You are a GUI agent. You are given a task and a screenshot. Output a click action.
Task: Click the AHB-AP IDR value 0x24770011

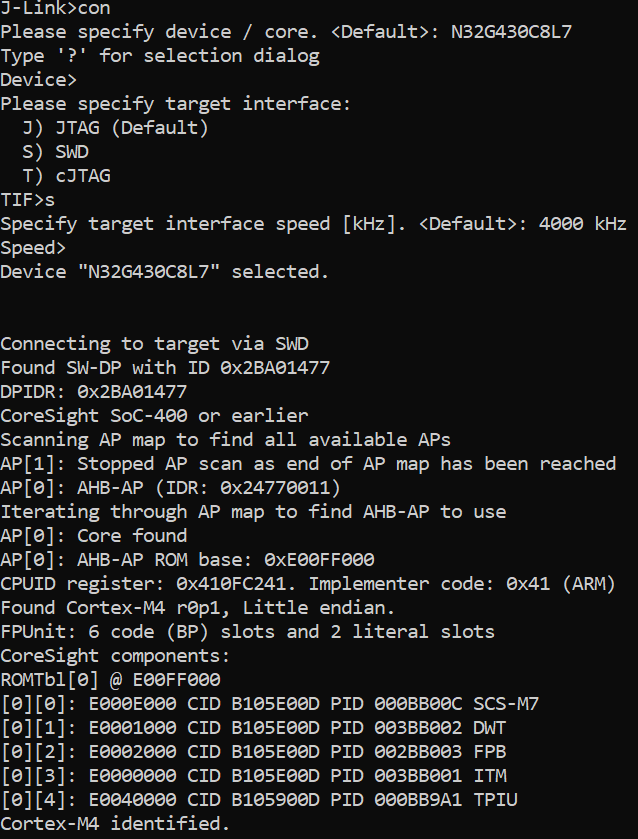coord(281,488)
